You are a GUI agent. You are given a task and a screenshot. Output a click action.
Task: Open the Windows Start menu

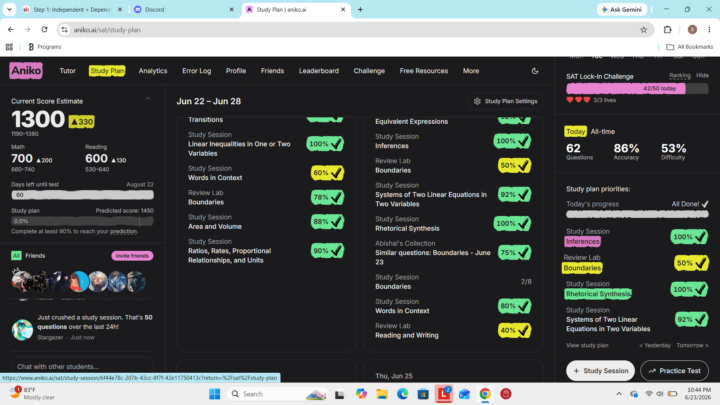[x=214, y=394]
